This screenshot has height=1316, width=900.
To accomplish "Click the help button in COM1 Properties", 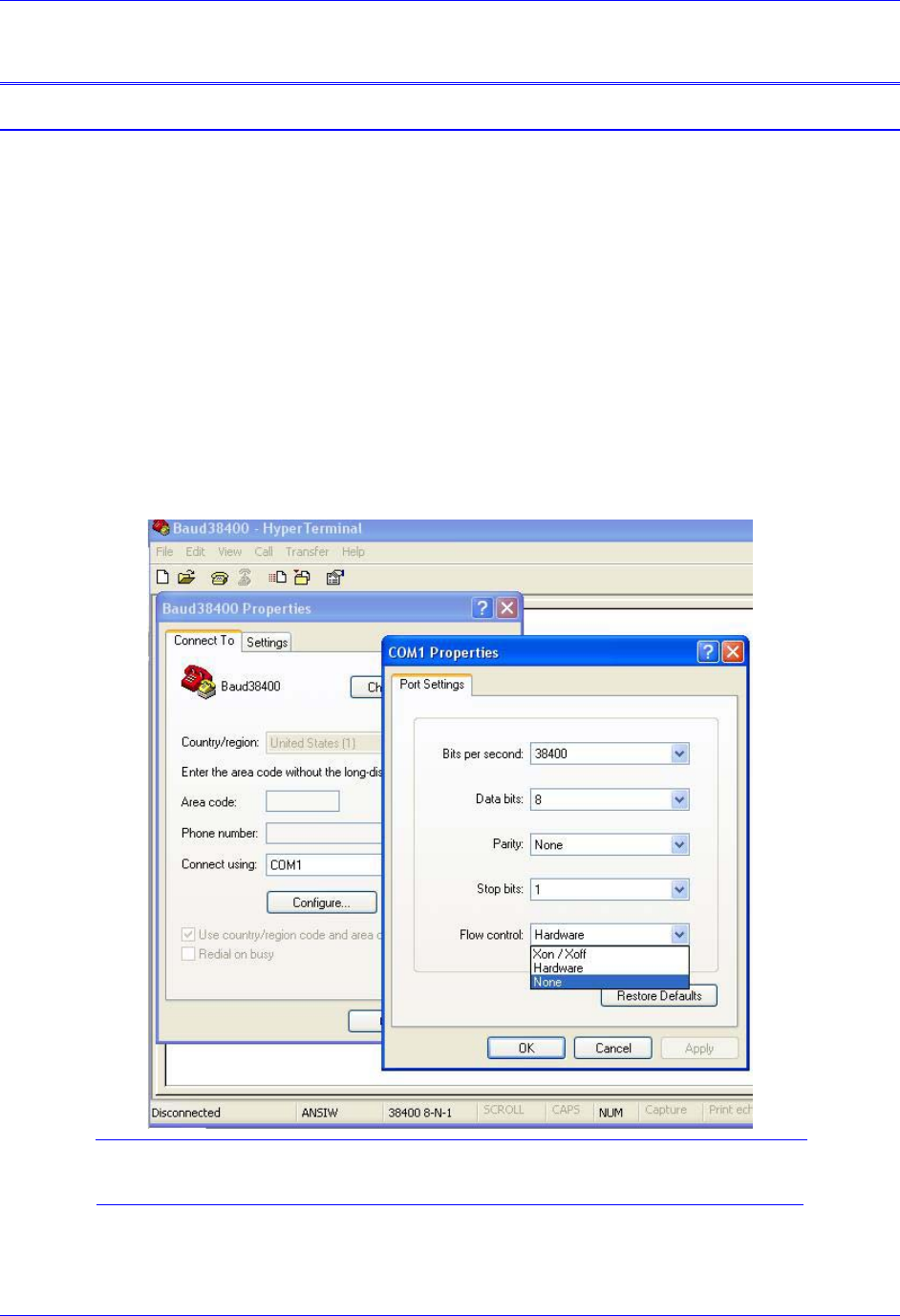I will coord(708,651).
